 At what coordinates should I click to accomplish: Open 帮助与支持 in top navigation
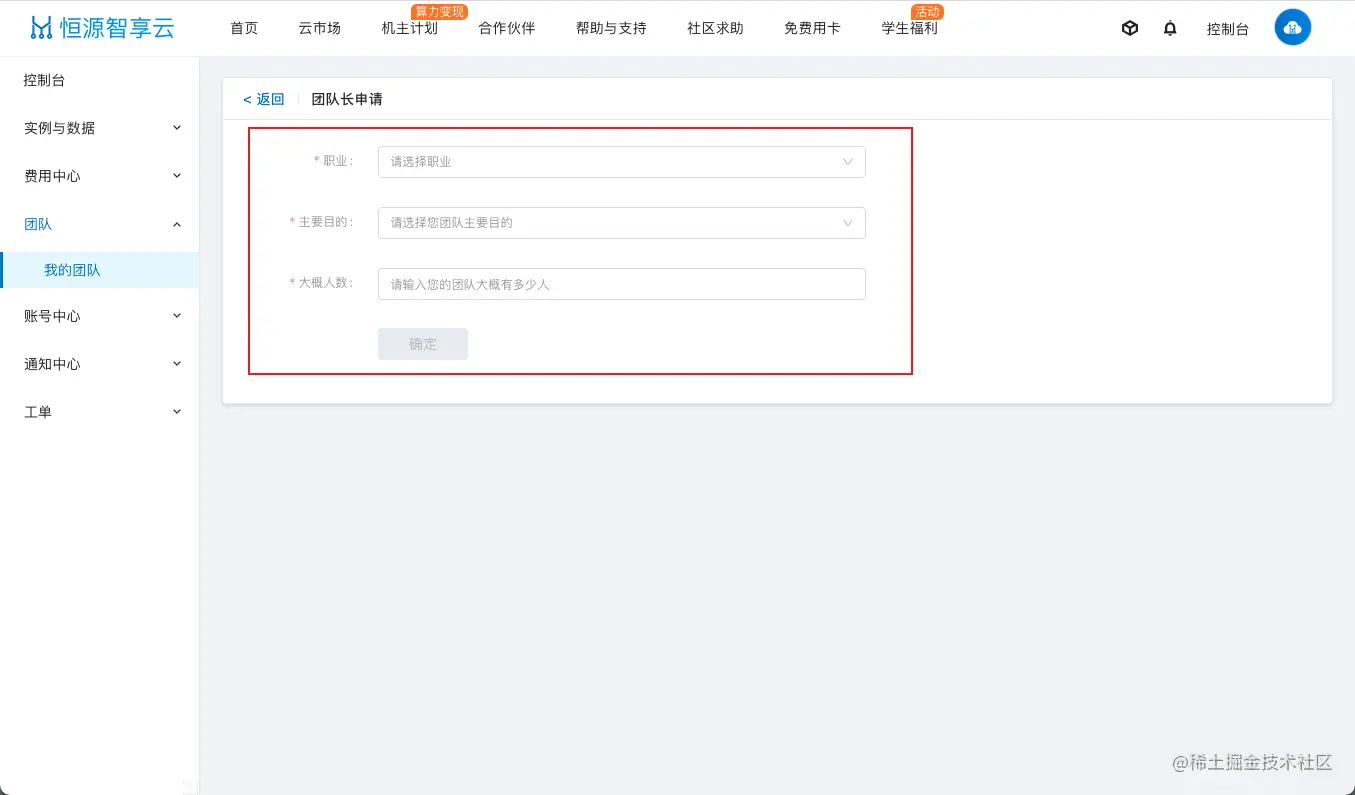coord(611,28)
